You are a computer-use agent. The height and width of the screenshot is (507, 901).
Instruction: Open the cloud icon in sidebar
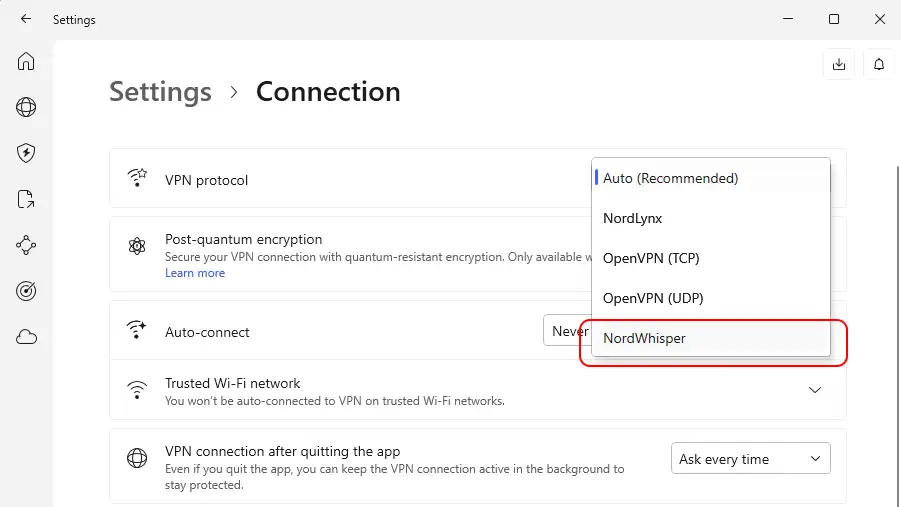click(26, 337)
